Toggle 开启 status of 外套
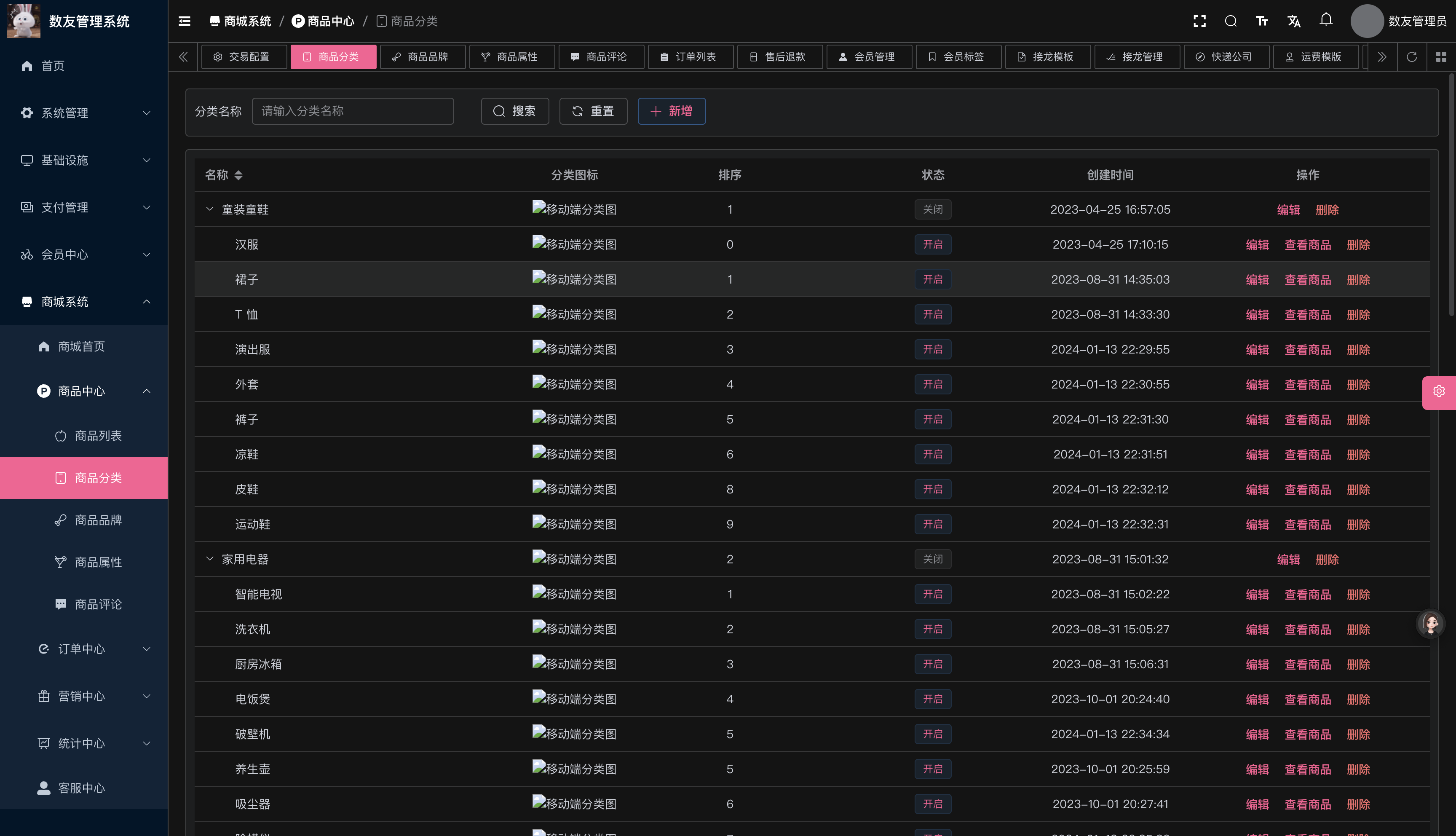Screen dimensions: 1456x836 (x=933, y=384)
